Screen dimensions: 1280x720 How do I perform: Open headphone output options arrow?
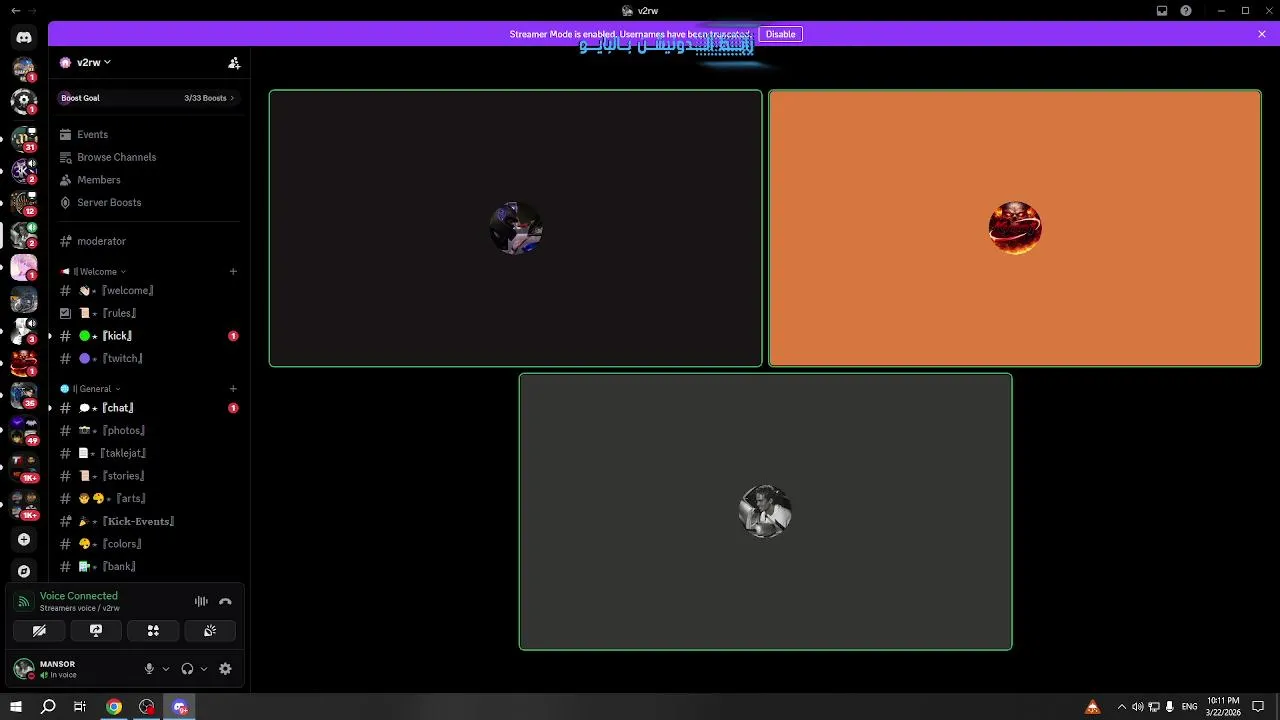click(204, 669)
